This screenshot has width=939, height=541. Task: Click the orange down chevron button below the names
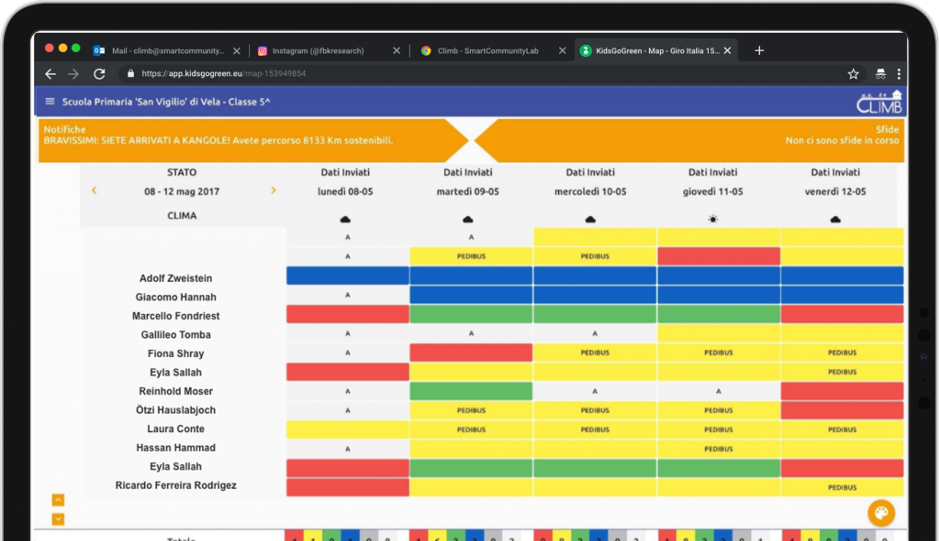[58, 518]
